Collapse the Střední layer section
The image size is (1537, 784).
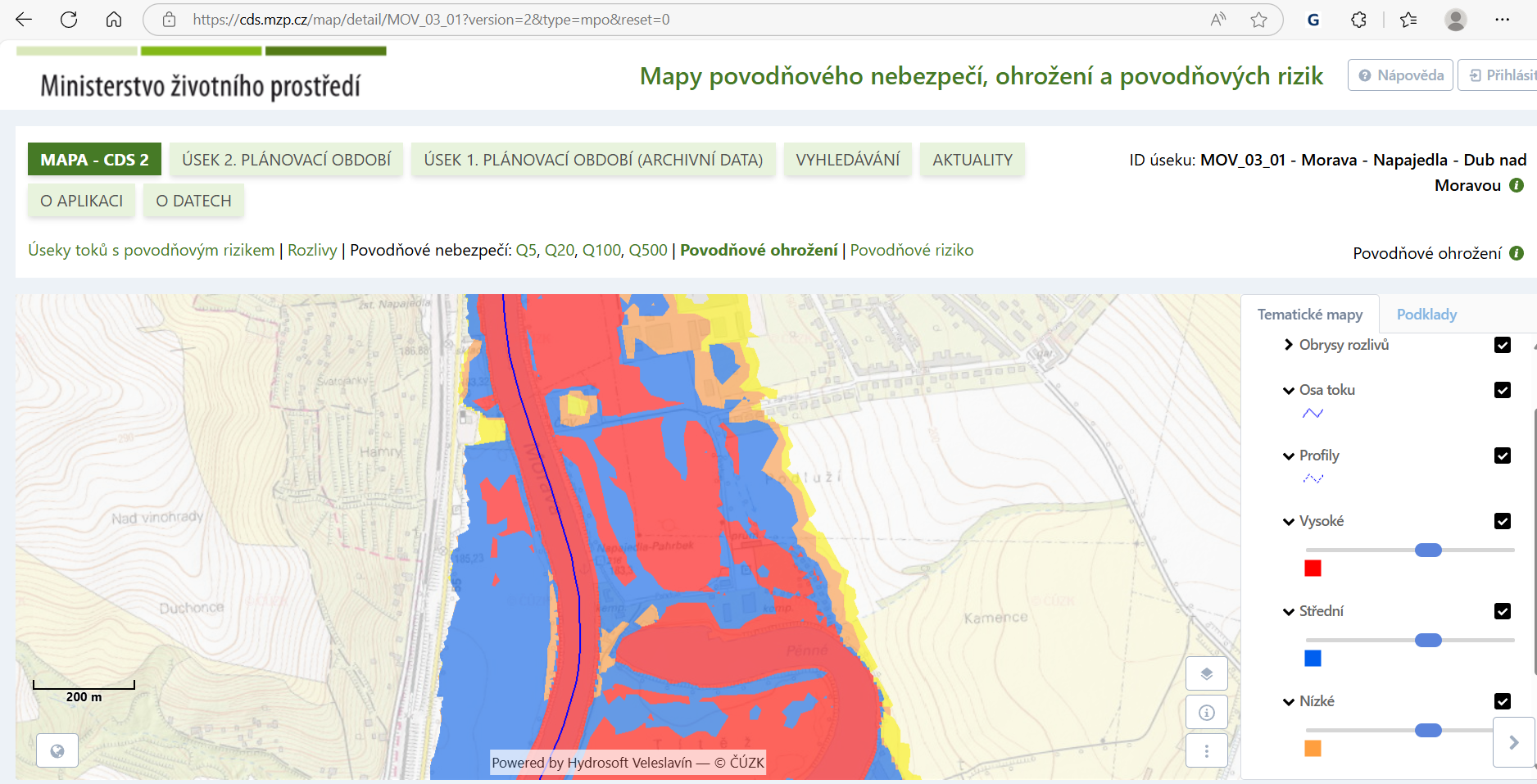point(1289,612)
